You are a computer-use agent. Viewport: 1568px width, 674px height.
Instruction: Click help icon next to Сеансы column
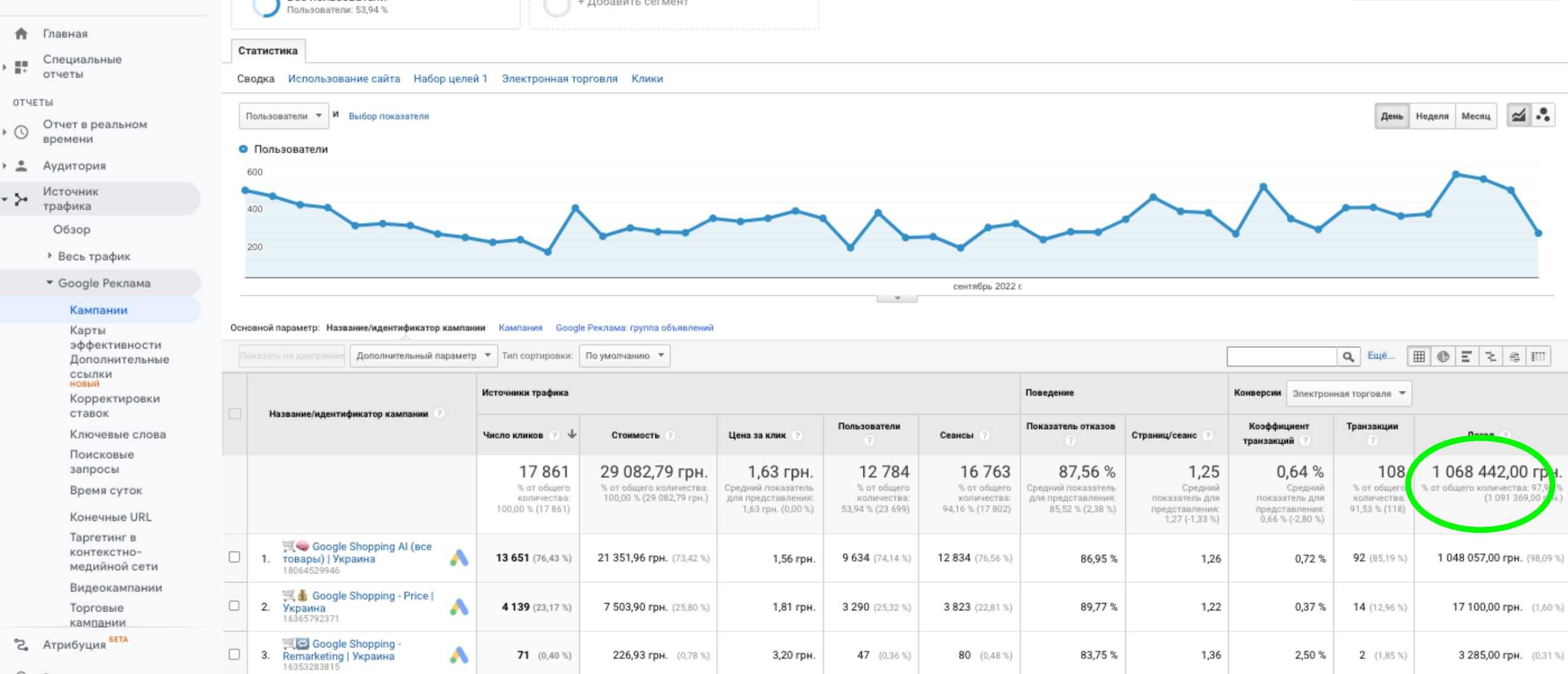[985, 435]
